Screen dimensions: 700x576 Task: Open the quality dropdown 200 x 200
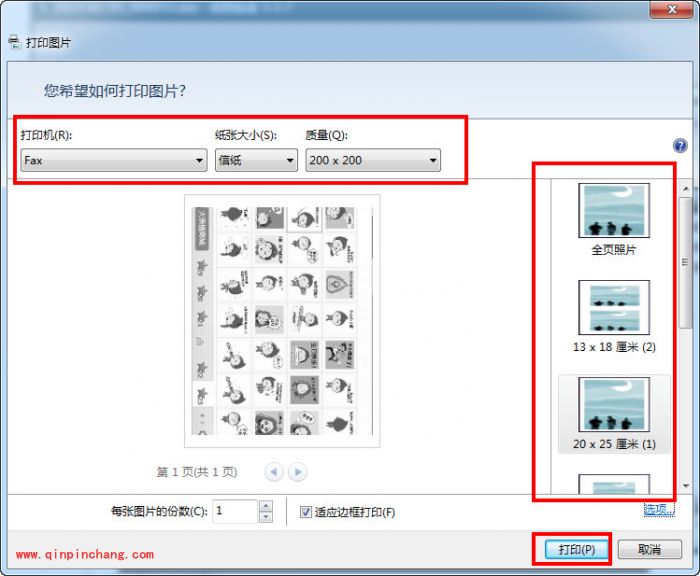point(373,160)
